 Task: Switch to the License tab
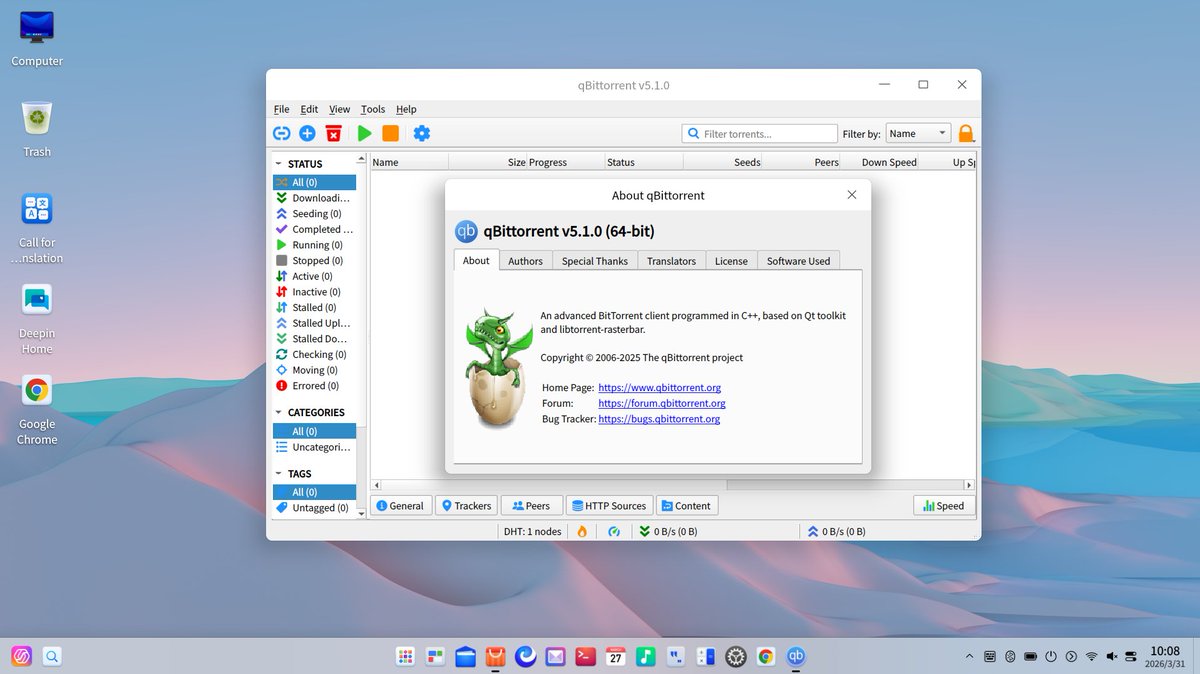pyautogui.click(x=731, y=261)
